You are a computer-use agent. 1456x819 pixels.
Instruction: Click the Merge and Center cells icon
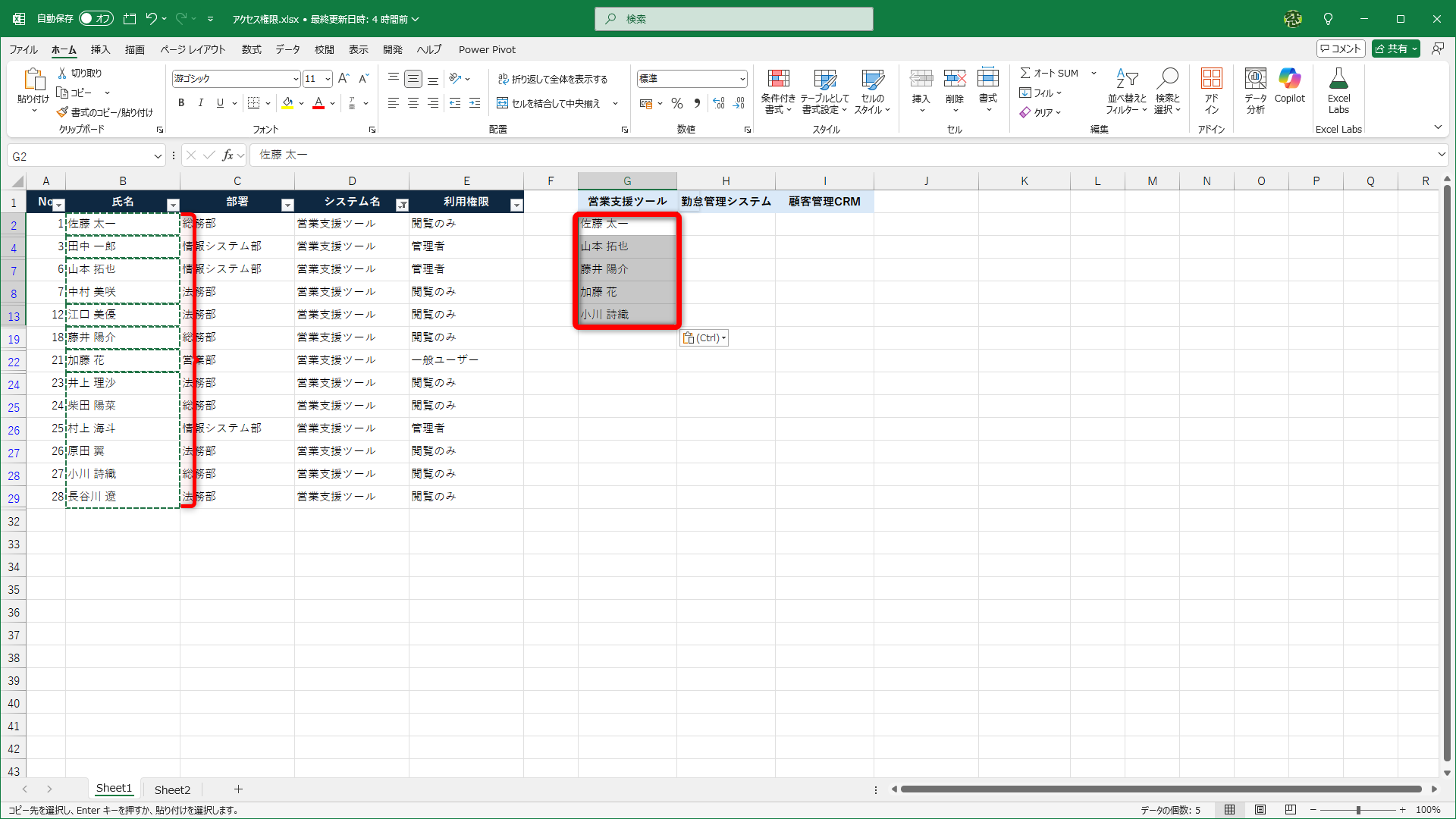pyautogui.click(x=502, y=103)
